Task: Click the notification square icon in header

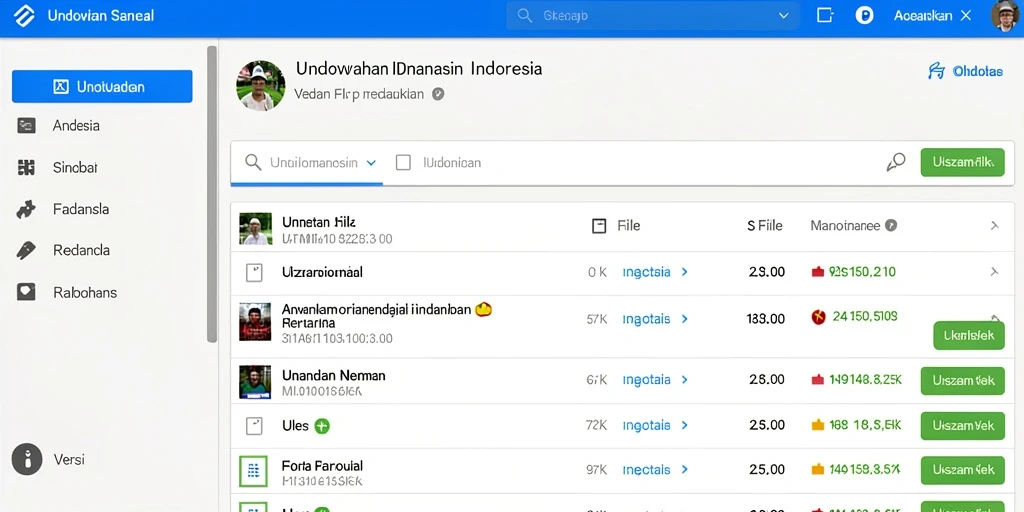Action: (825, 16)
